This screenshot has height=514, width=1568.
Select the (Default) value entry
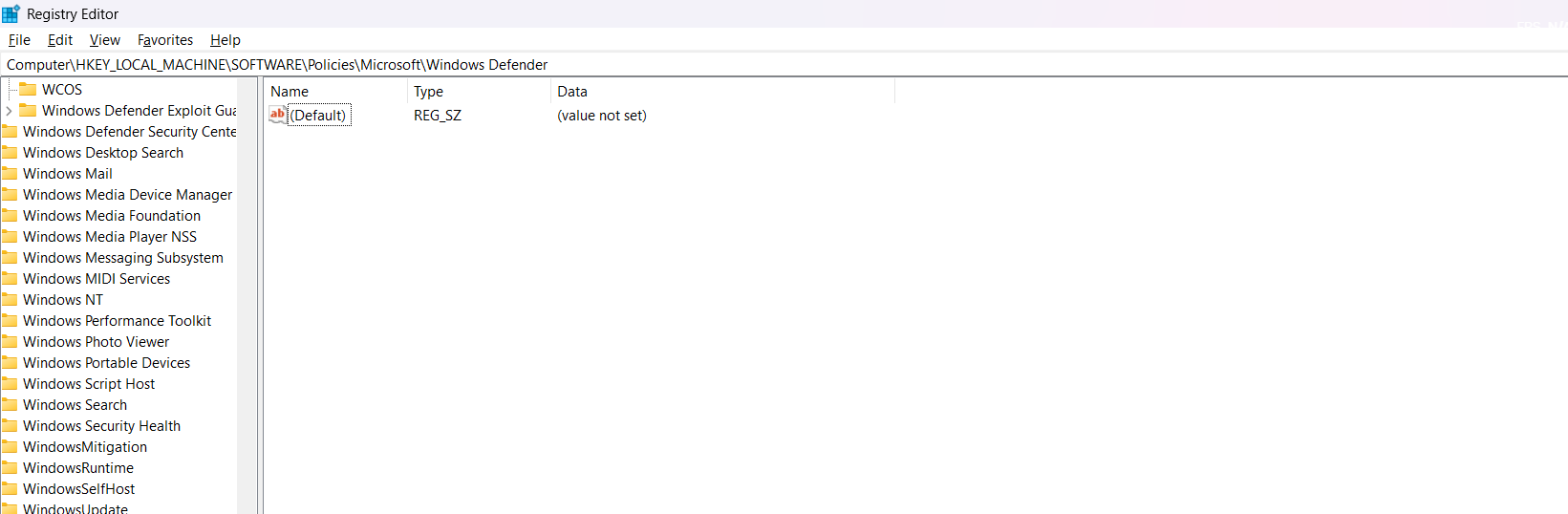(x=319, y=116)
